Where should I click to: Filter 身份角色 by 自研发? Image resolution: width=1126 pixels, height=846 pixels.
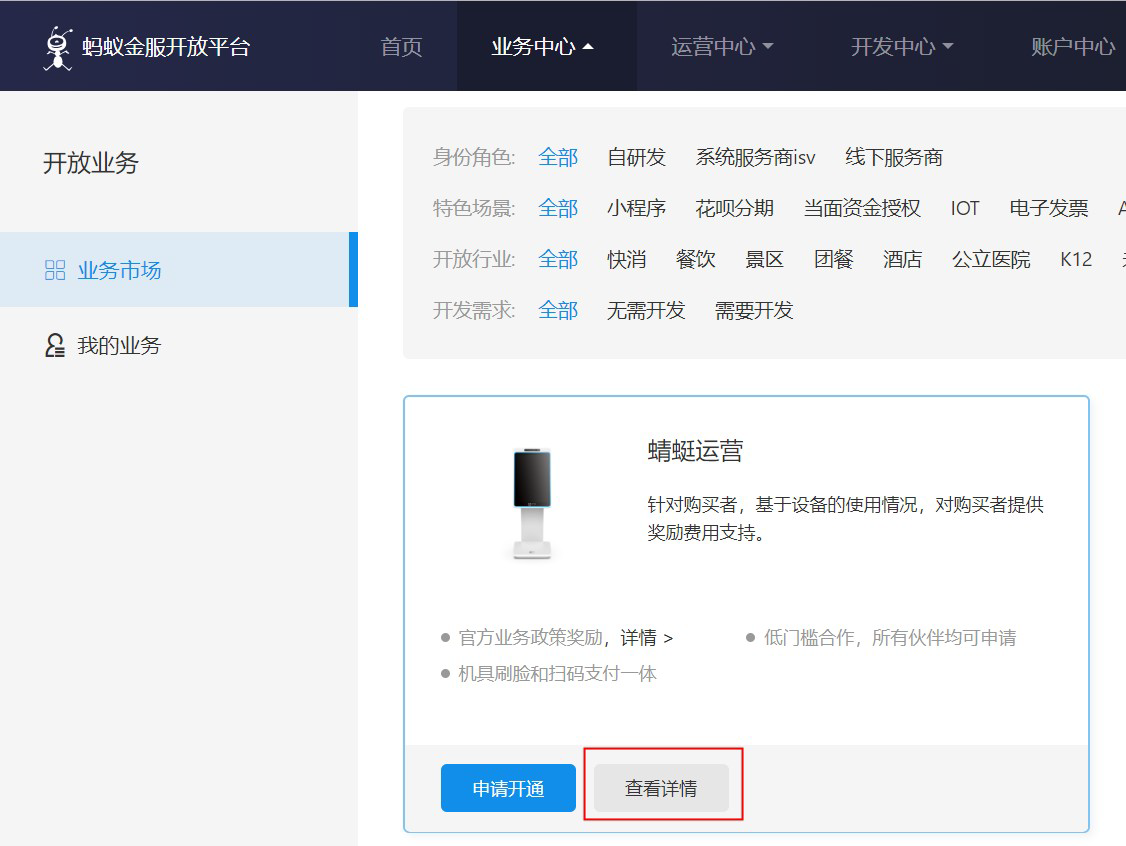click(x=636, y=157)
